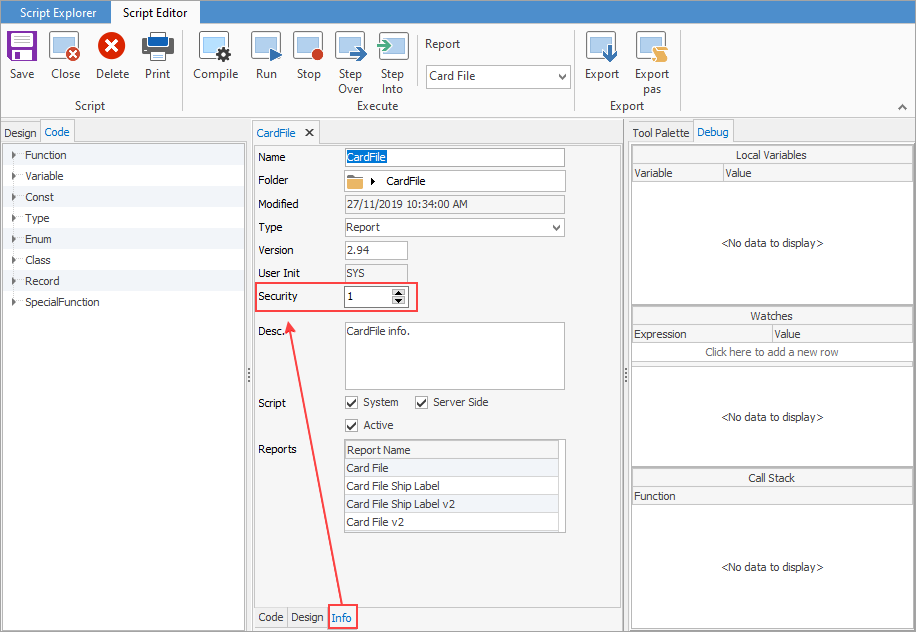Image resolution: width=916 pixels, height=632 pixels.
Task: Click here to add a new watch row
Action: point(771,352)
